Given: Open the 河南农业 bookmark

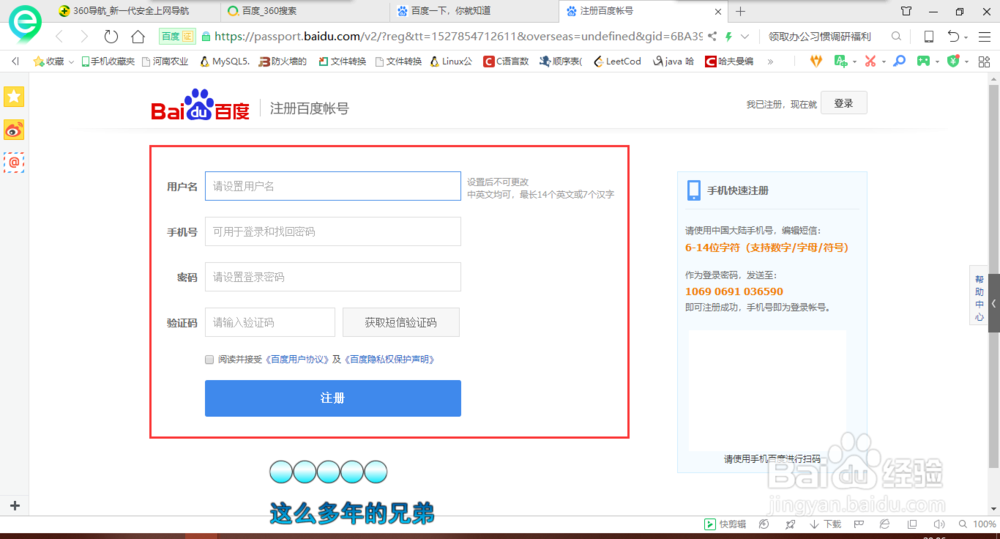Looking at the screenshot, I should pos(165,61).
